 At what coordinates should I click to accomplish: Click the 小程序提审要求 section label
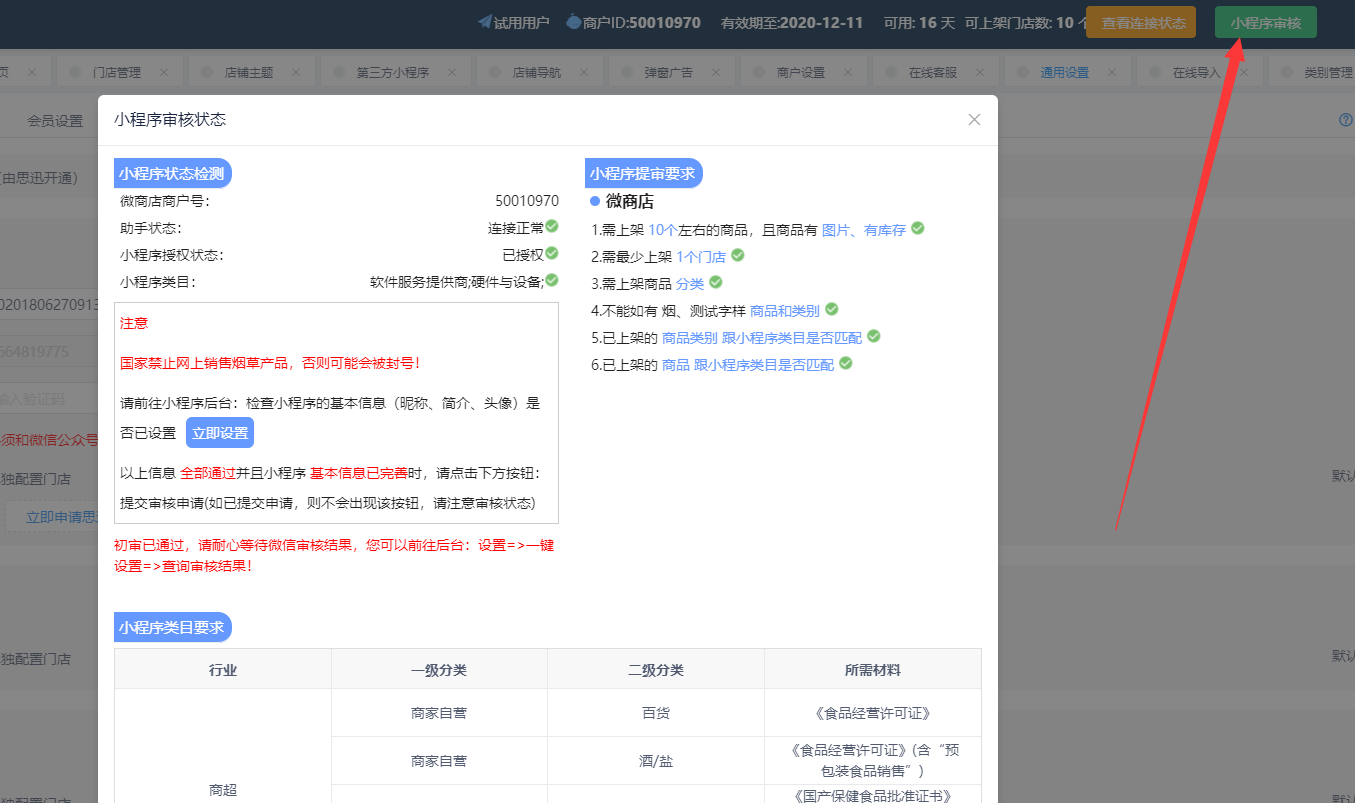[x=644, y=173]
